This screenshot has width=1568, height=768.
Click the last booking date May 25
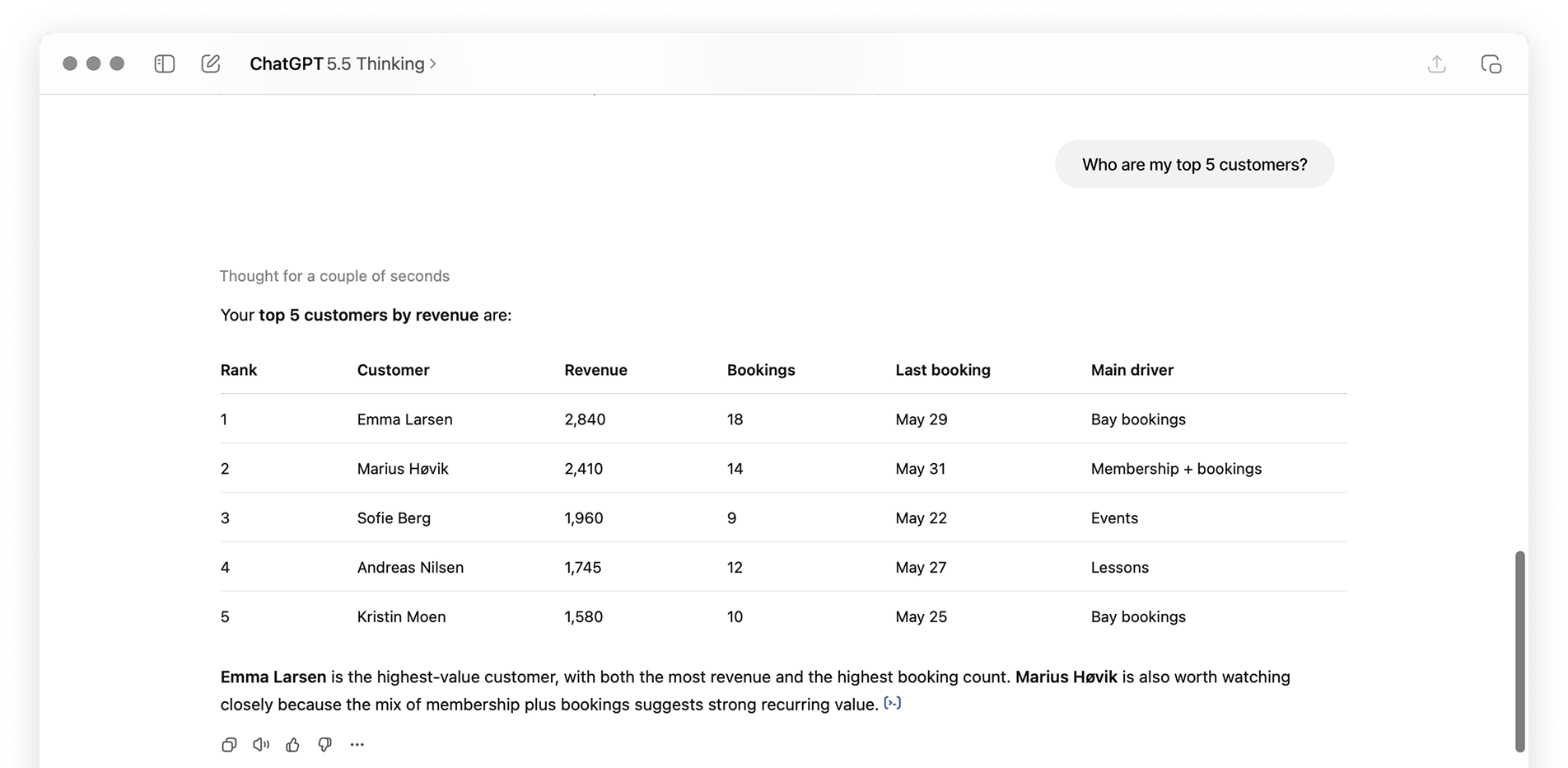[921, 617]
